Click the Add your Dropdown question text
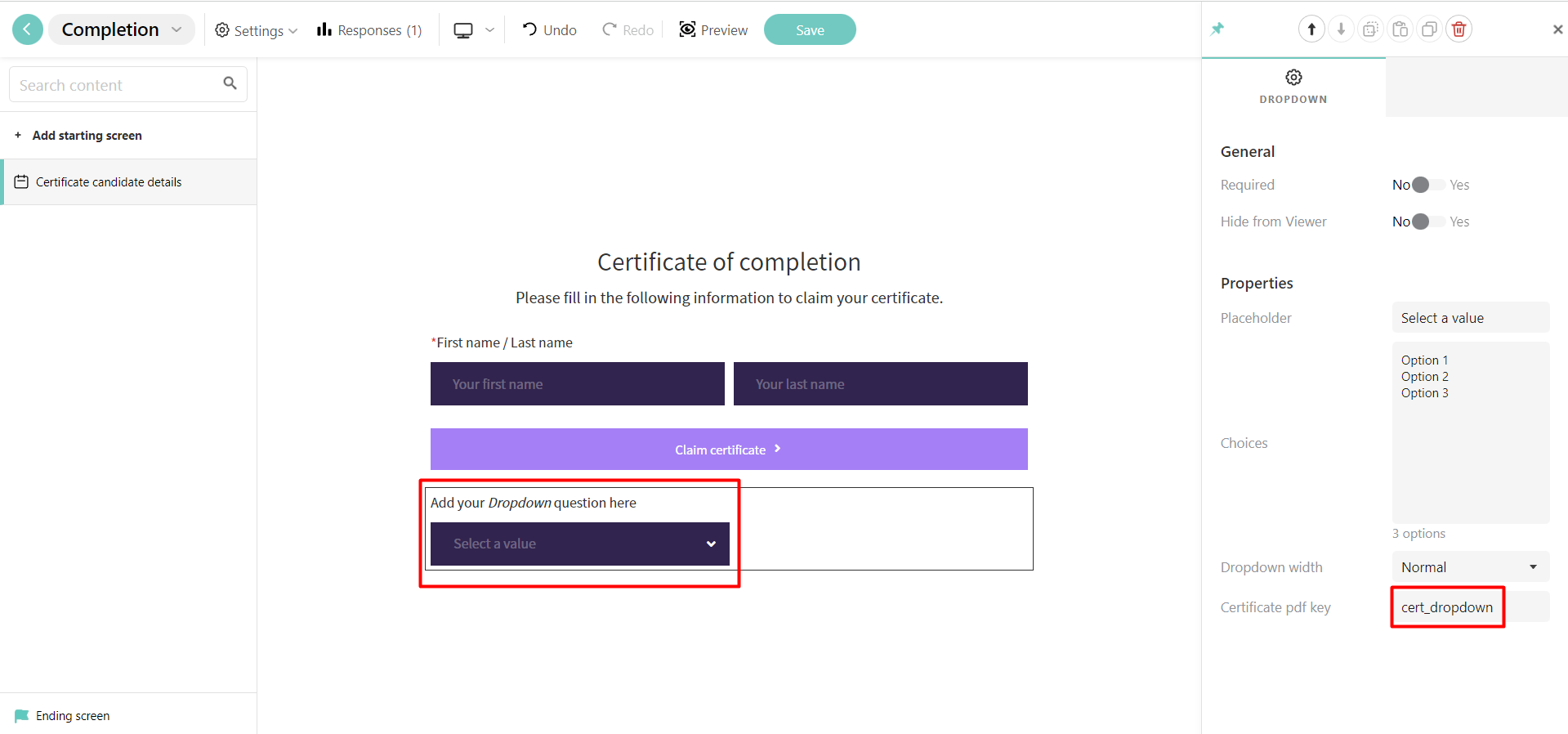The height and width of the screenshot is (734, 1568). click(x=534, y=503)
